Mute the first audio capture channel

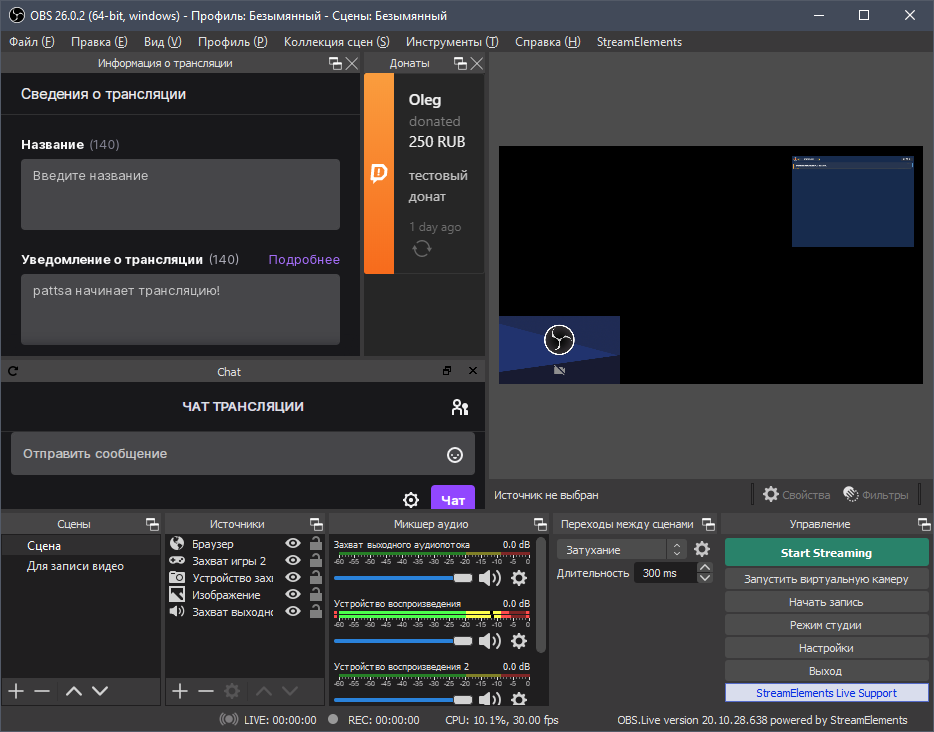pos(490,578)
